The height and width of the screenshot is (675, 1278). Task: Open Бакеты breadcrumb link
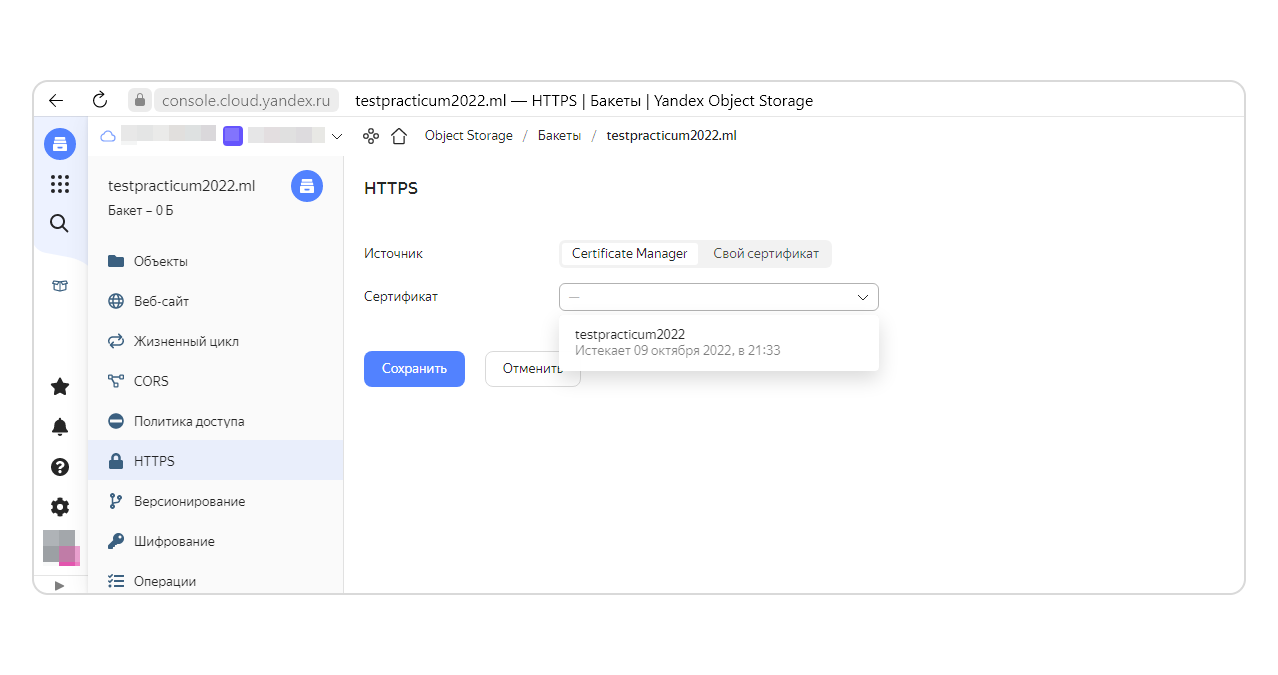point(559,136)
